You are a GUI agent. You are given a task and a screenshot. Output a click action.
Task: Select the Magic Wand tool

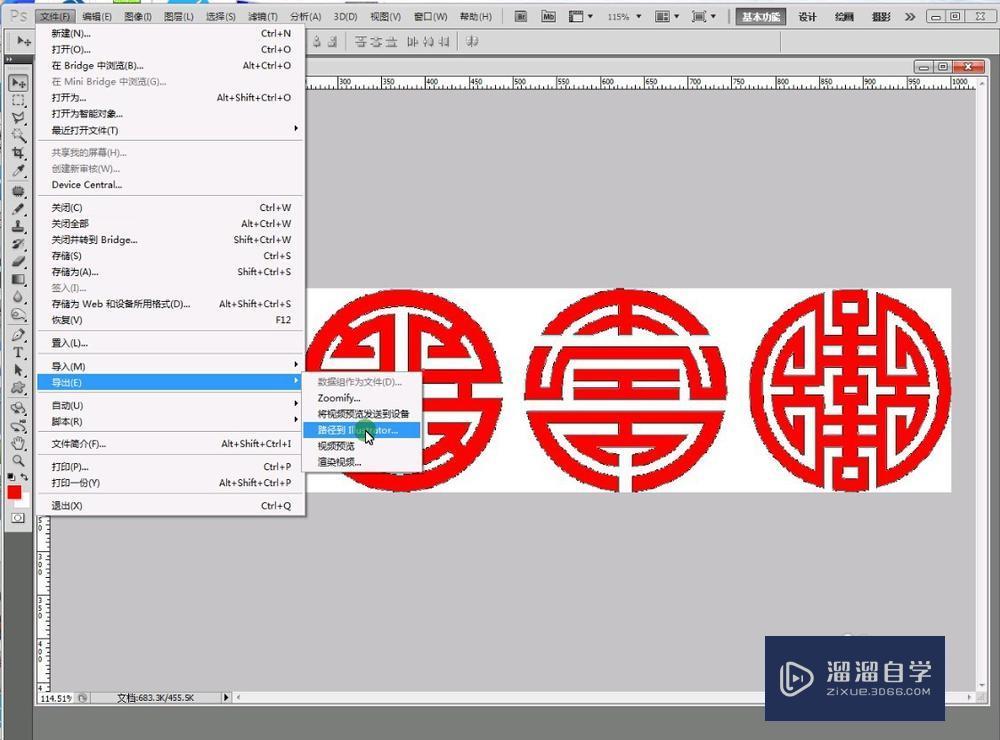pyautogui.click(x=18, y=135)
